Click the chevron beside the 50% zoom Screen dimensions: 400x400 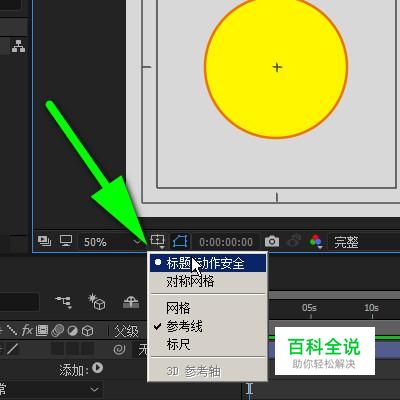pos(137,241)
